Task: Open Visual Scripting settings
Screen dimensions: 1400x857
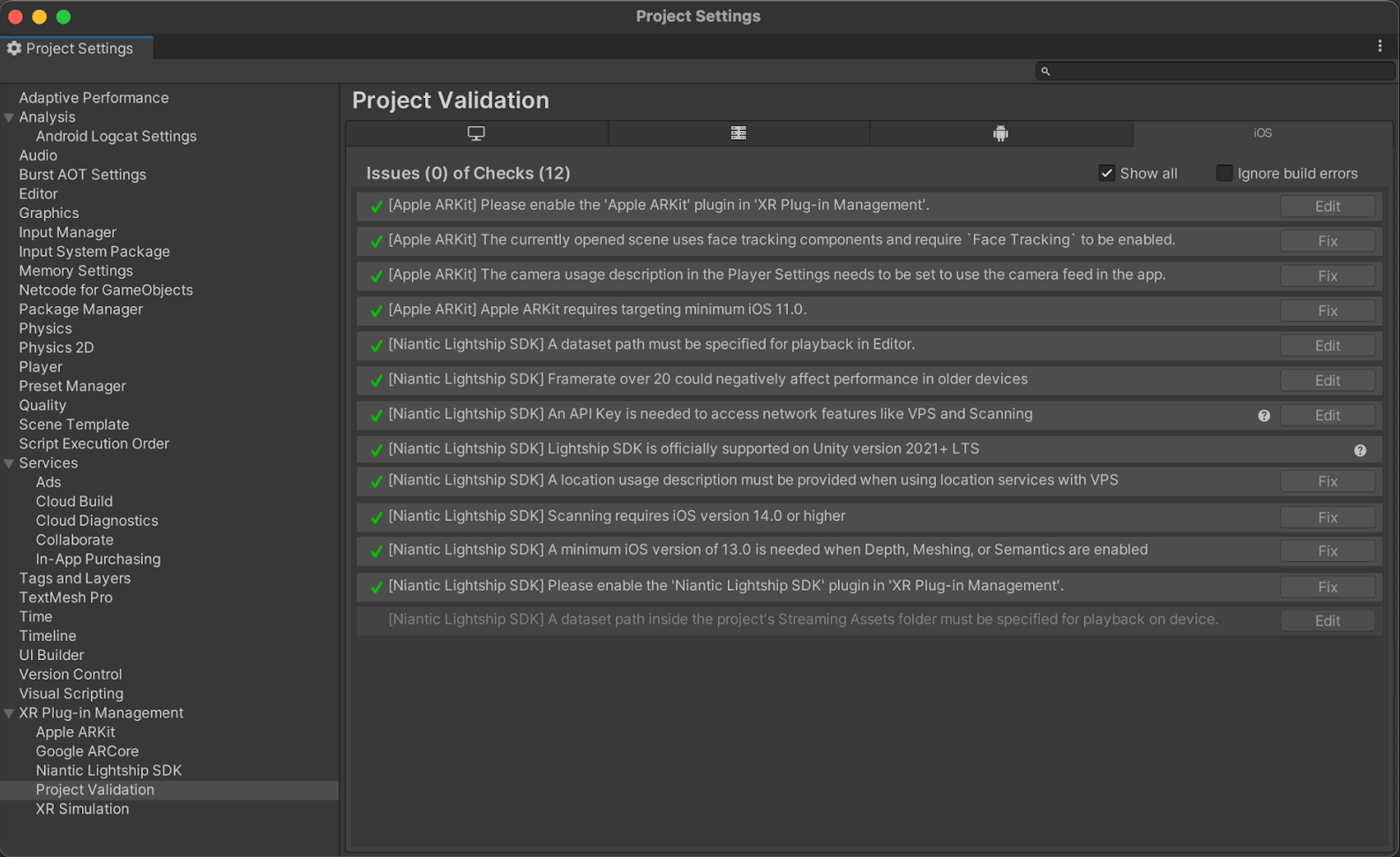Action: 71,694
